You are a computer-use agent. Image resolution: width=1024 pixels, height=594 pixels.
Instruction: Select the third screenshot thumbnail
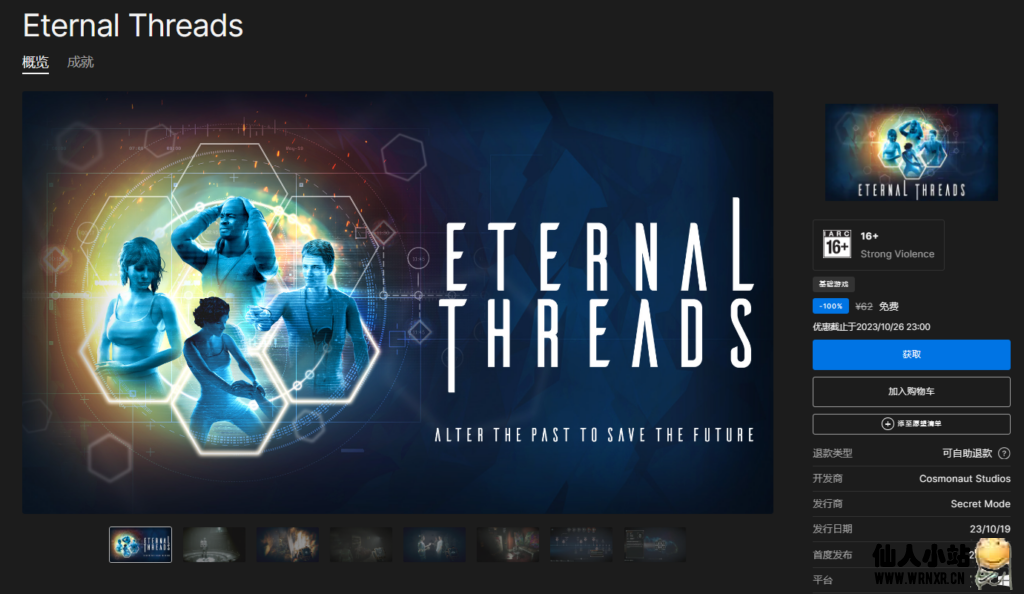tap(287, 544)
